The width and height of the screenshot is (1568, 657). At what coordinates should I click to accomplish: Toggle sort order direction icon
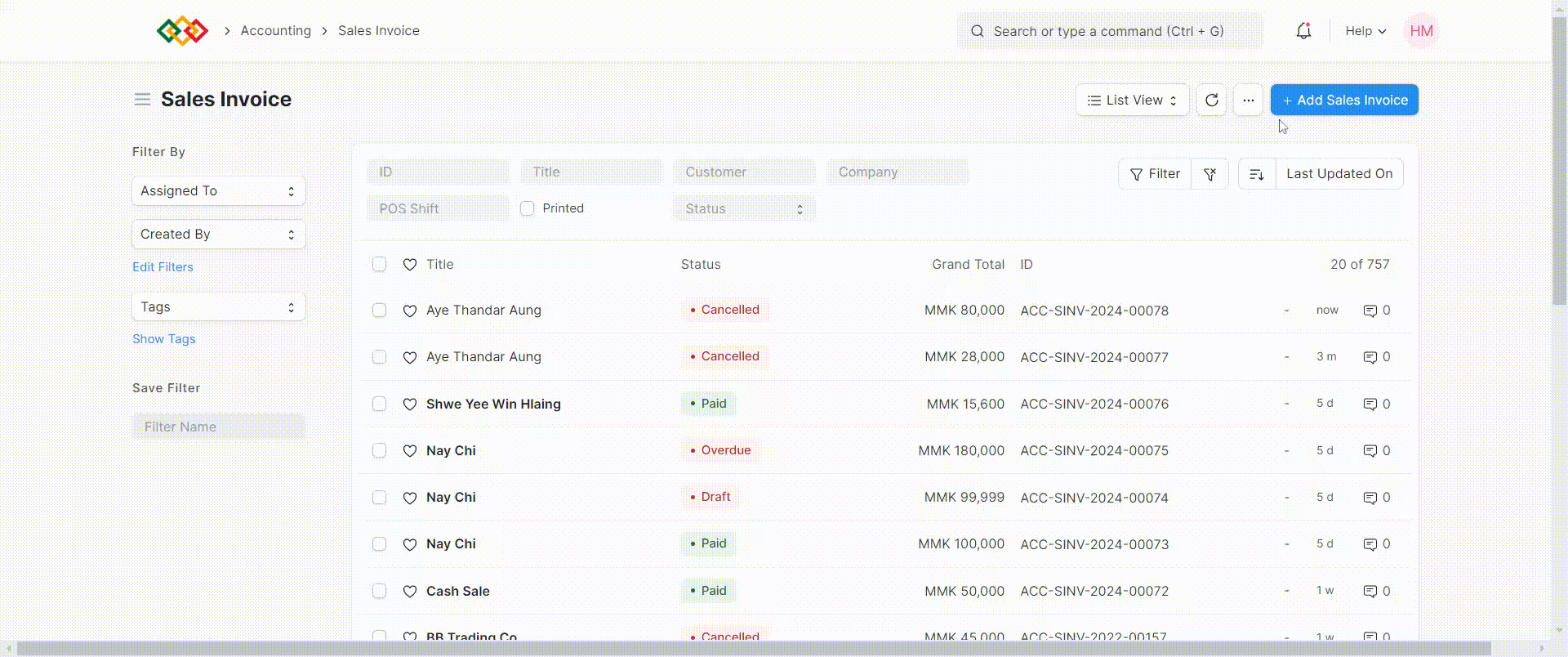(1257, 173)
